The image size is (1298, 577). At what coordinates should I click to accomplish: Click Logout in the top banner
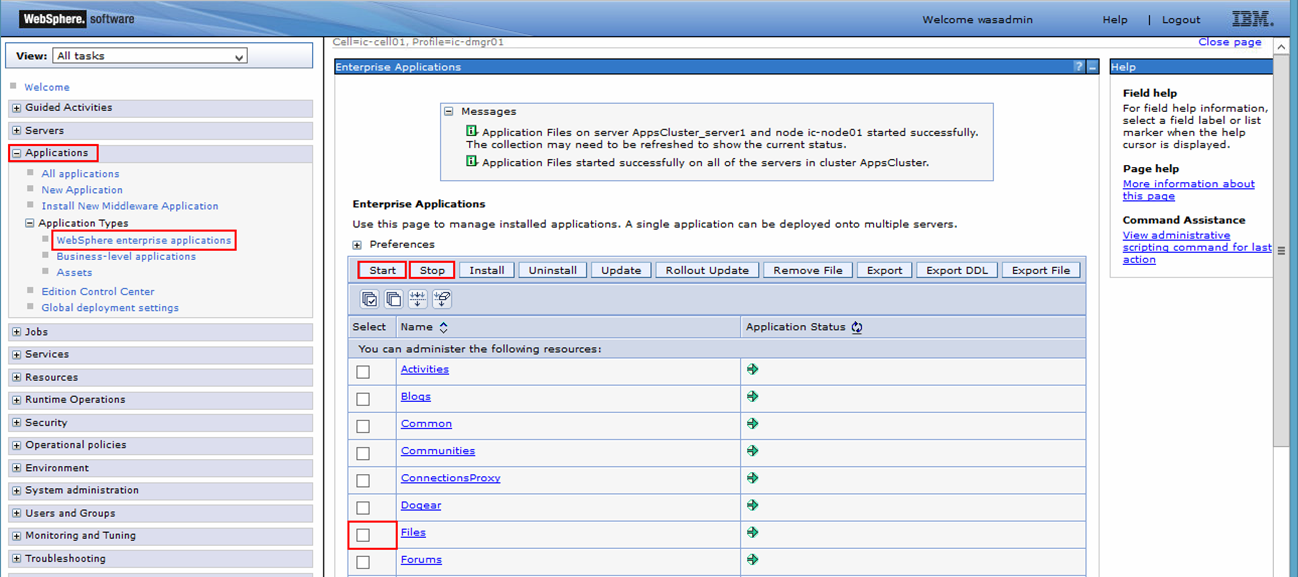tap(1181, 20)
